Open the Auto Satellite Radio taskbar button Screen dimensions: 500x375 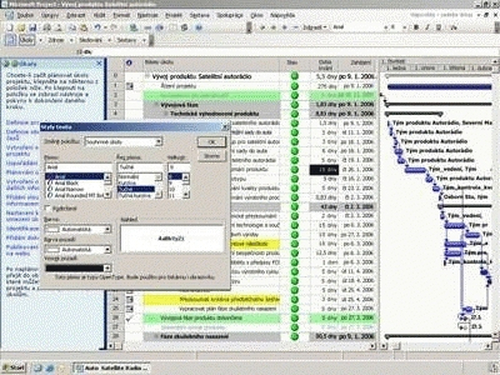(x=112, y=368)
